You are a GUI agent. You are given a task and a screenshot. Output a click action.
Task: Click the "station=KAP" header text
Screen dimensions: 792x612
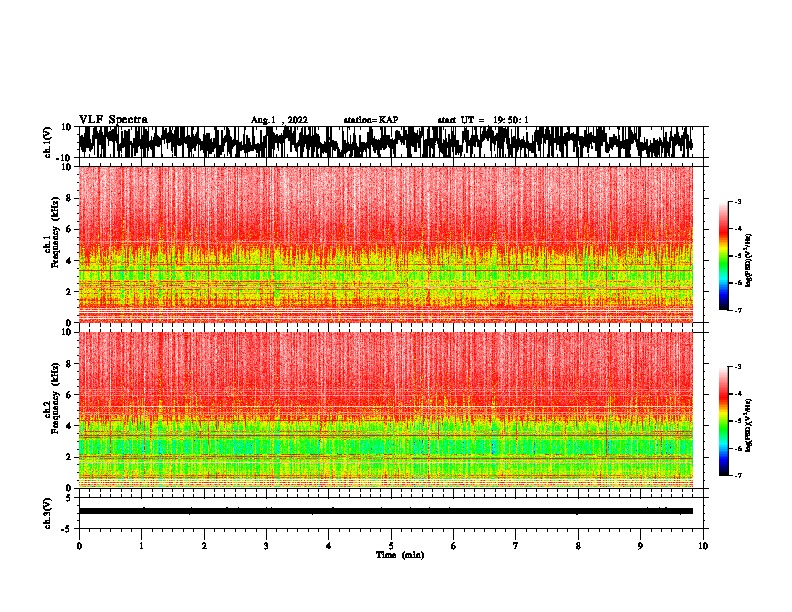pyautogui.click(x=371, y=120)
